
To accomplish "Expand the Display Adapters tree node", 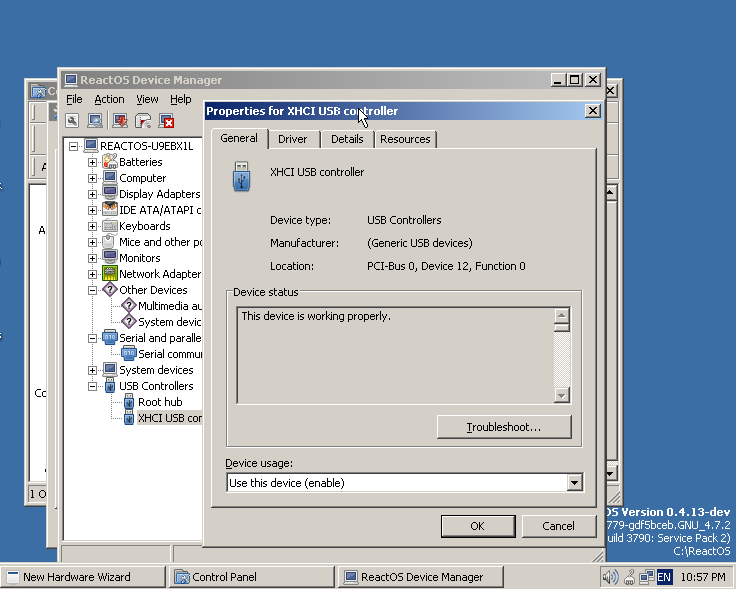I will (x=92, y=194).
